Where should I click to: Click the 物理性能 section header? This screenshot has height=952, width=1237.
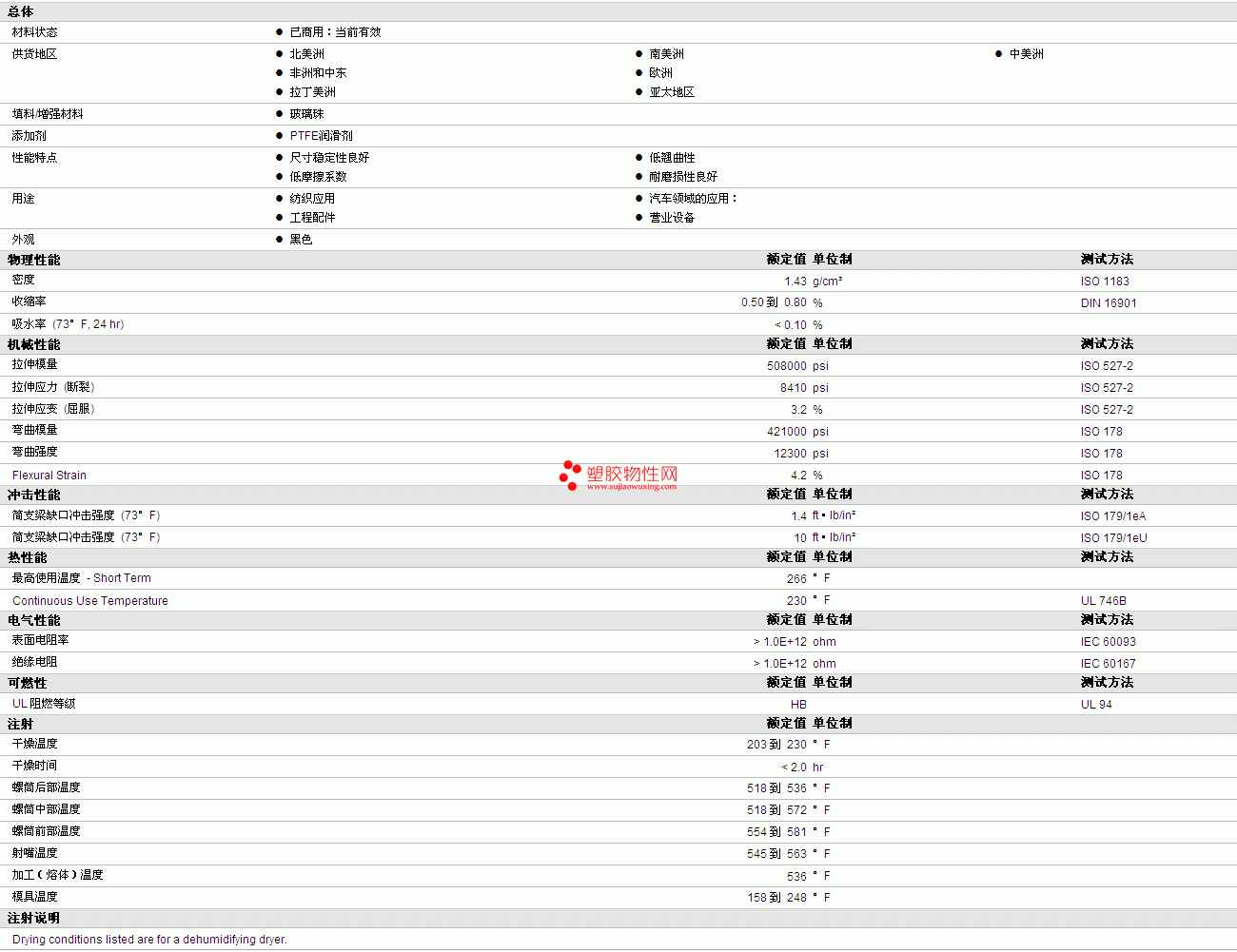pyautogui.click(x=33, y=260)
